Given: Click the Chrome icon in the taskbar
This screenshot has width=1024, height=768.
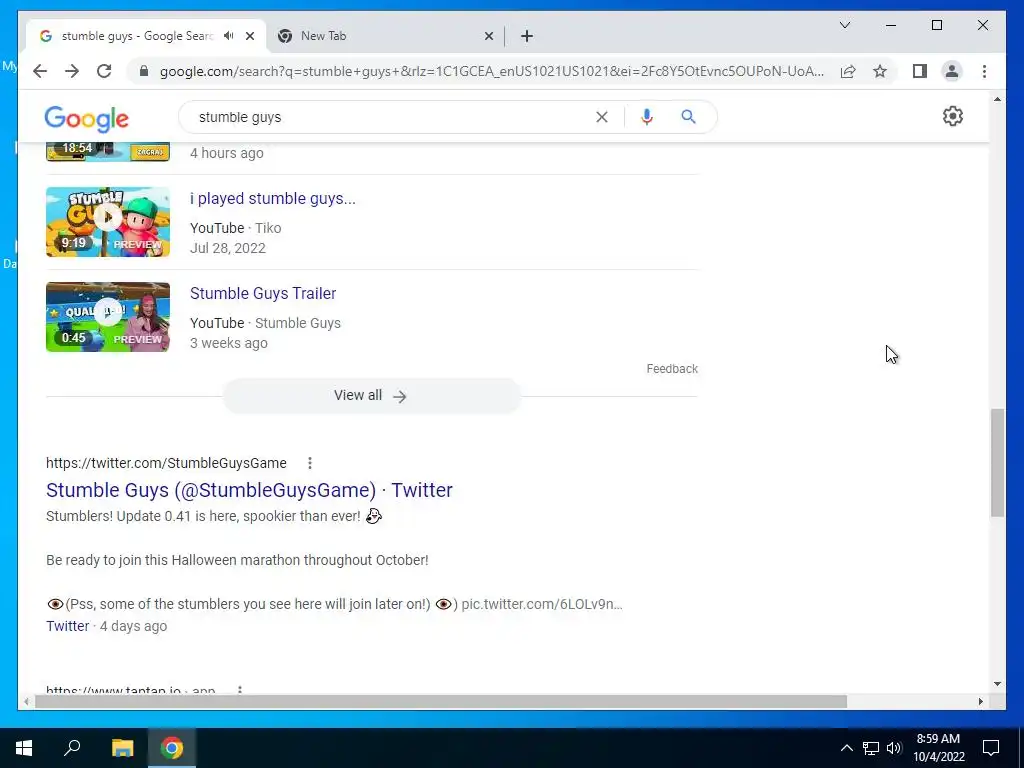Looking at the screenshot, I should (172, 748).
